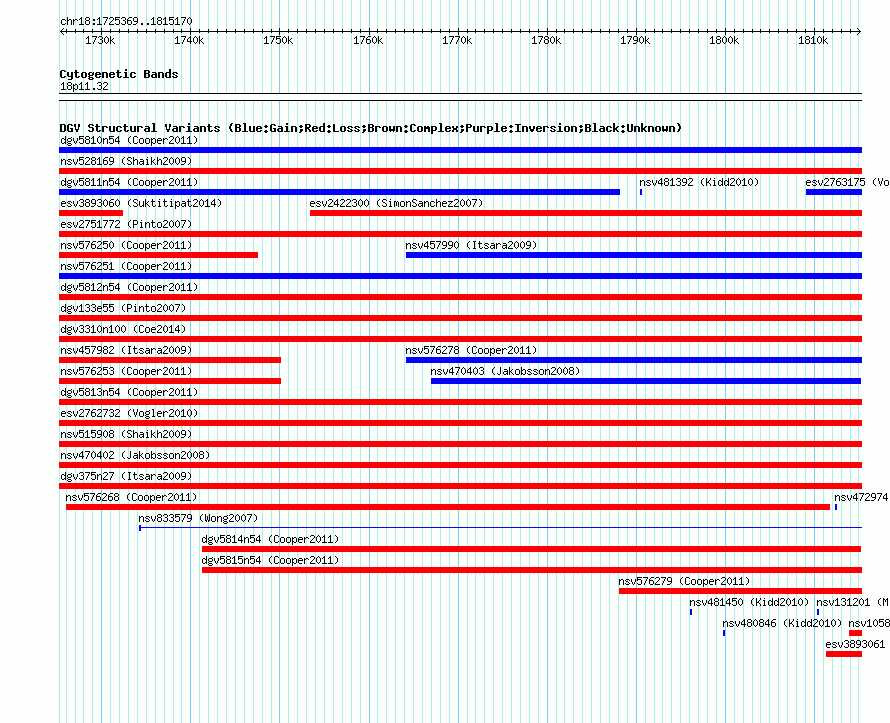Screen dimensions: 890x723
Task: Select dgv3310n100 (Coe2014) label
Action: click(123, 329)
